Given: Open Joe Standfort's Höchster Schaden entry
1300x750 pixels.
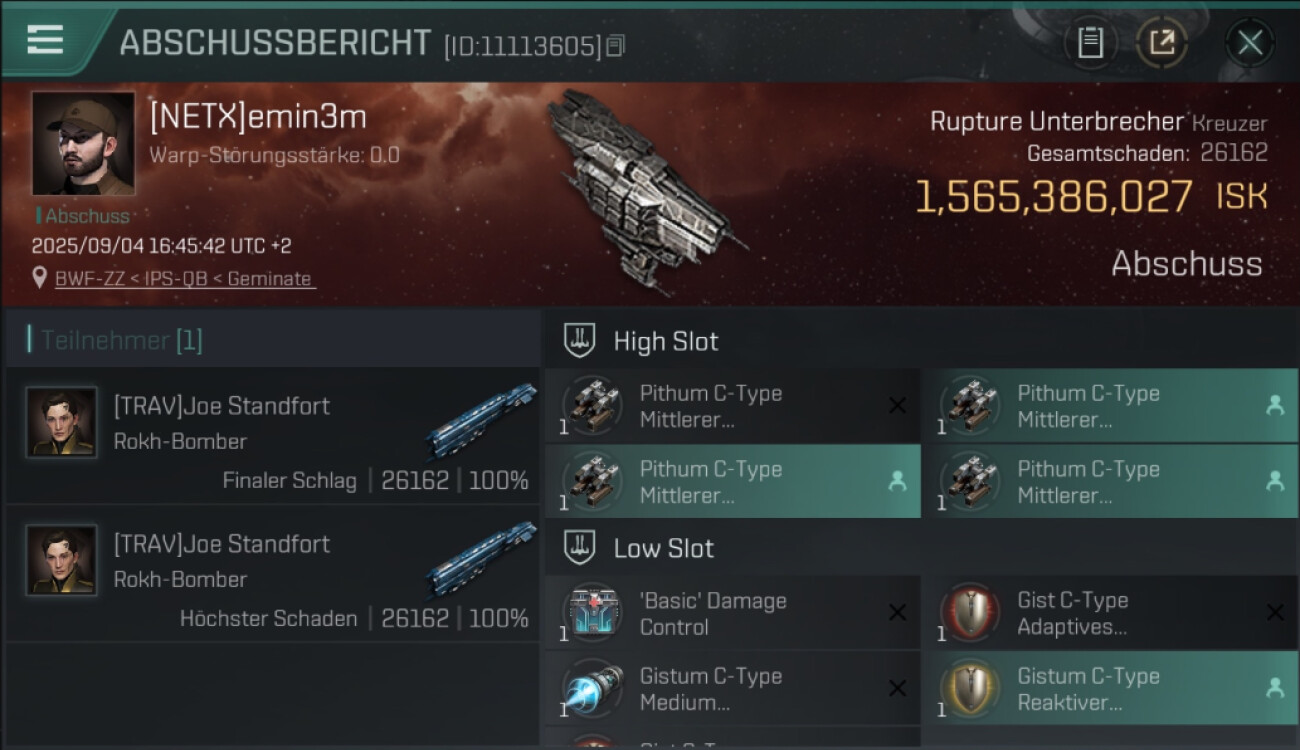Looking at the screenshot, I should coord(272,574).
